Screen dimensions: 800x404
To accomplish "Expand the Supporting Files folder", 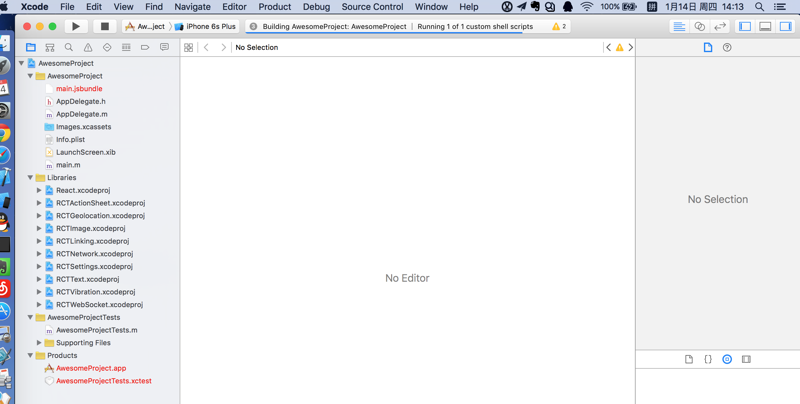I will tap(39, 343).
